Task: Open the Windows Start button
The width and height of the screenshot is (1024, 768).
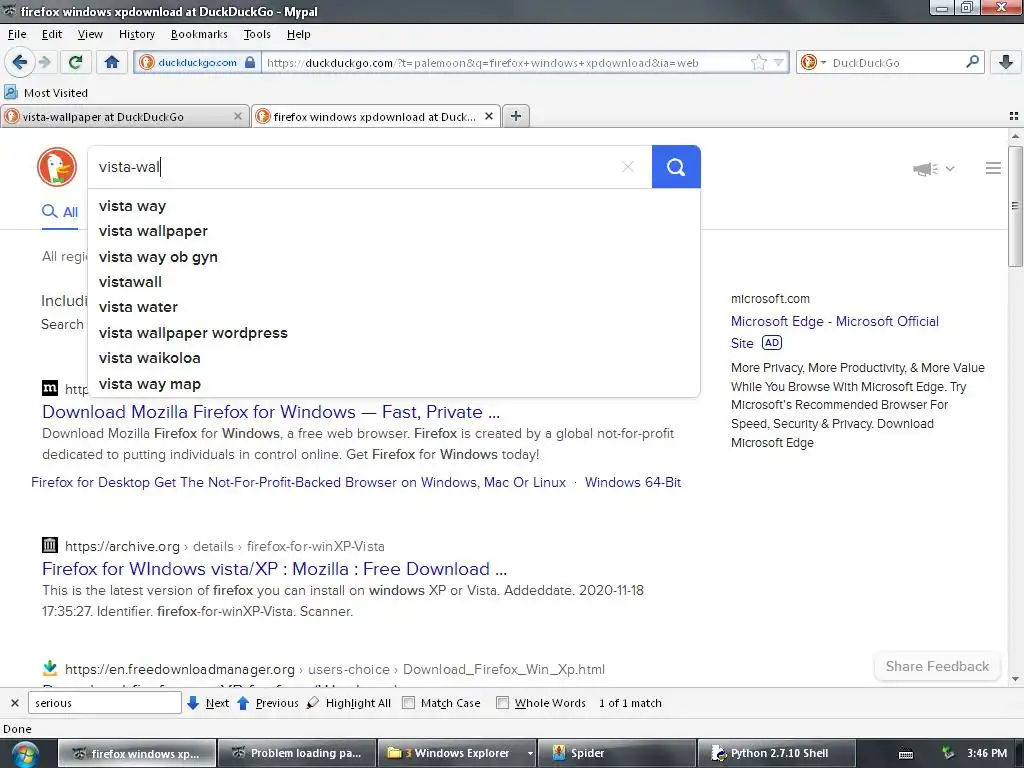Action: [24, 754]
